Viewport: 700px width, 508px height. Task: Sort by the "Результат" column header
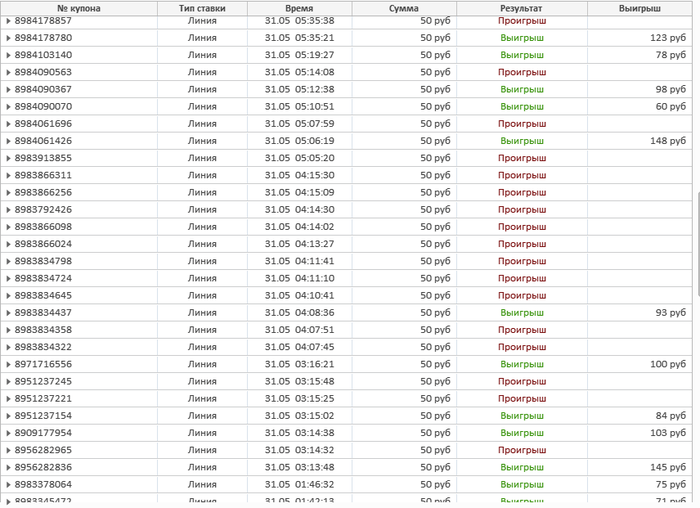tap(522, 8)
